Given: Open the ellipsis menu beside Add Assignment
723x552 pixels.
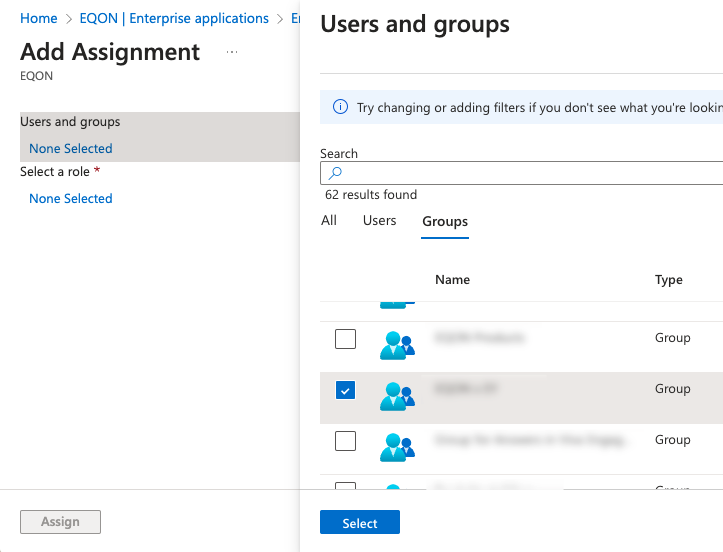Looking at the screenshot, I should tap(232, 52).
